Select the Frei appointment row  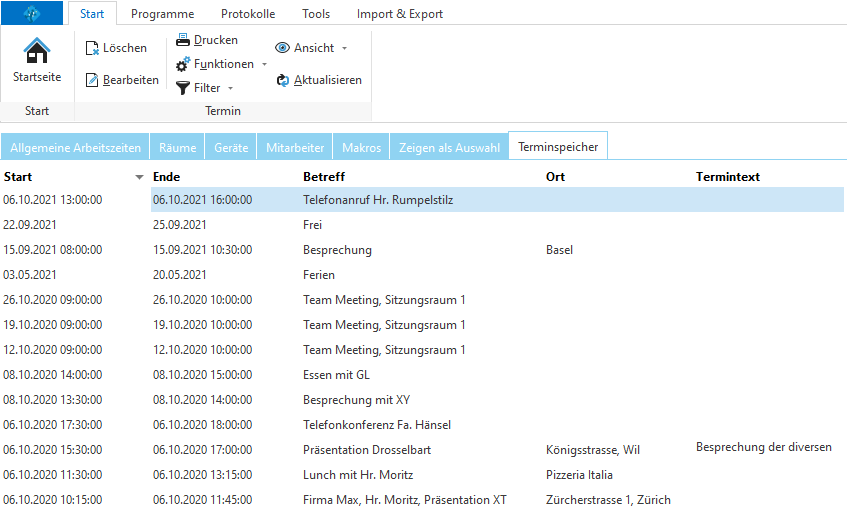422,225
